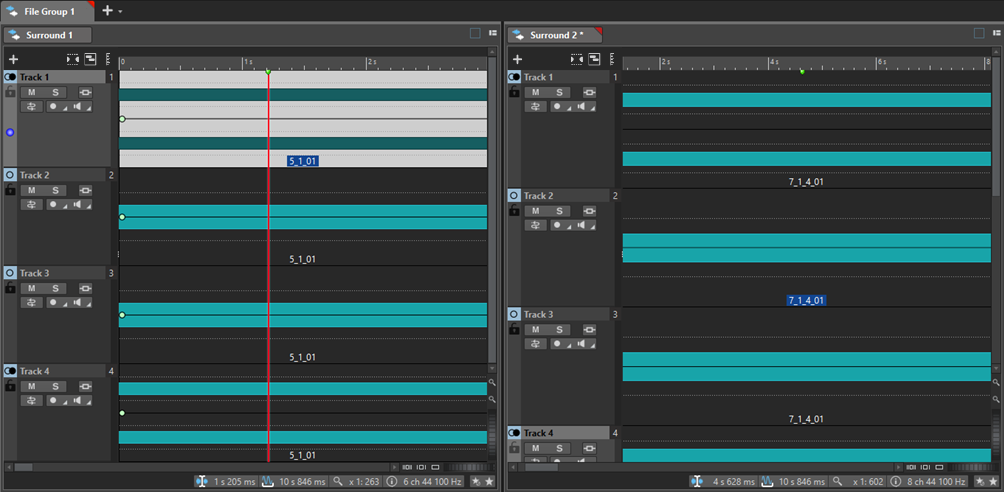
Task: Click the stereo track icon beside Track 4 in Surround 2
Action: click(x=514, y=433)
